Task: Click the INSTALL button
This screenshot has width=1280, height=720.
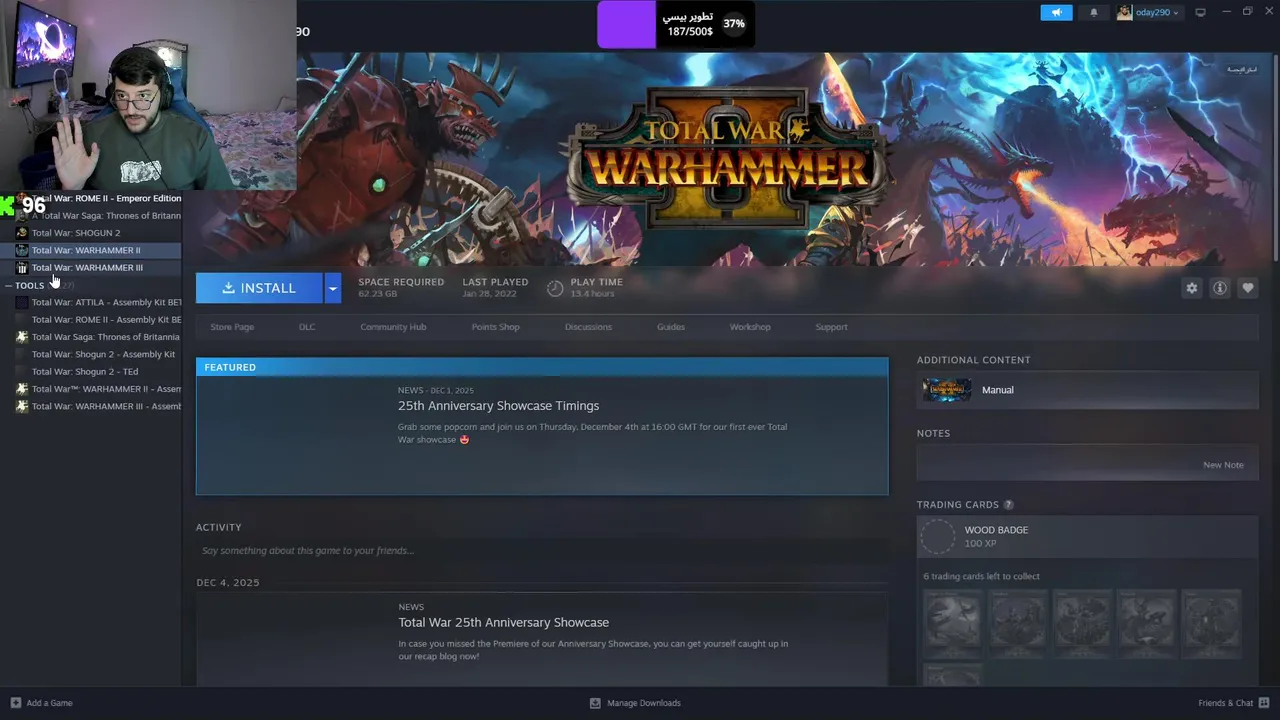Action: click(x=259, y=288)
